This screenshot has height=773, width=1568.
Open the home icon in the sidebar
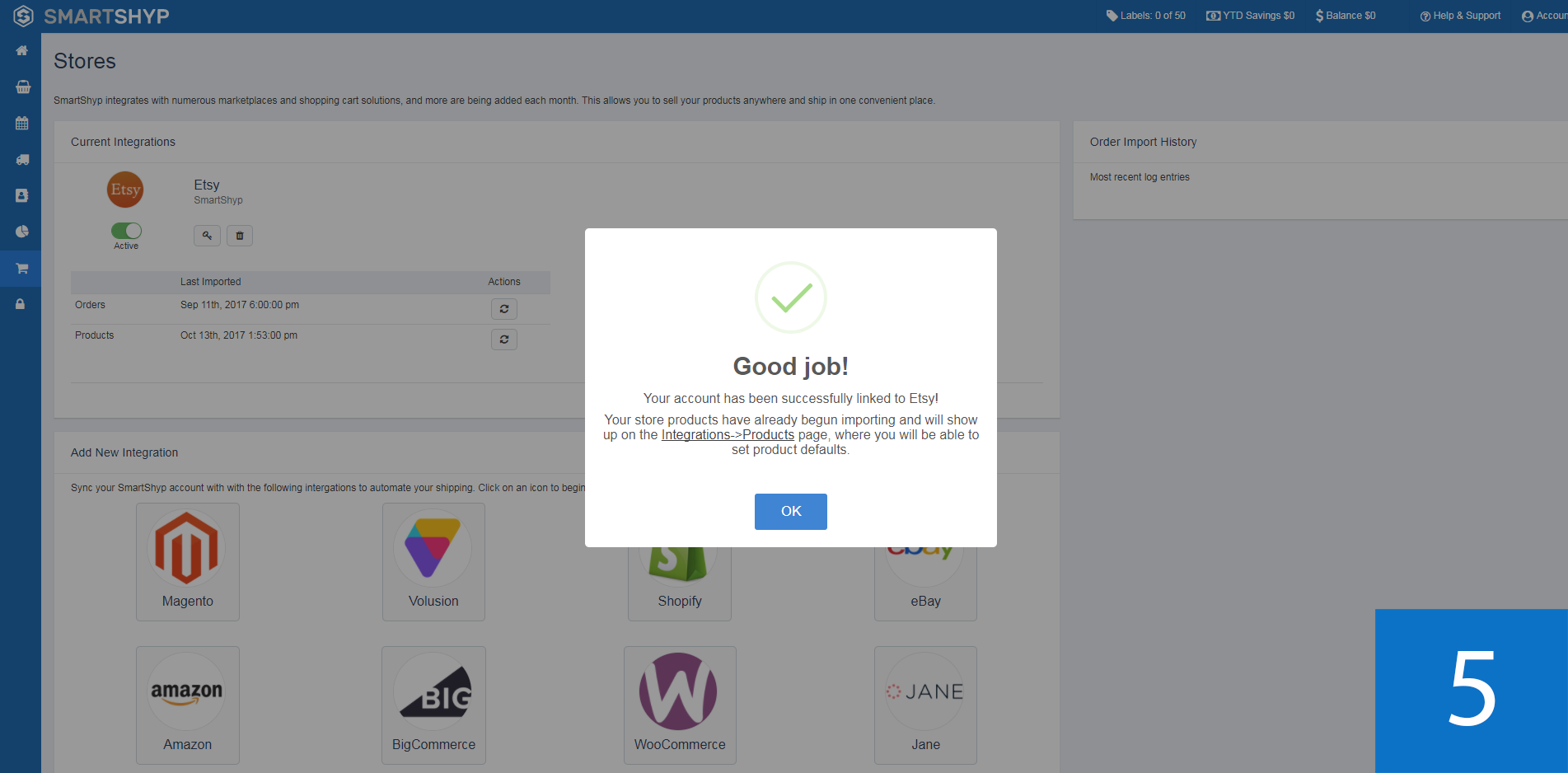click(x=22, y=51)
